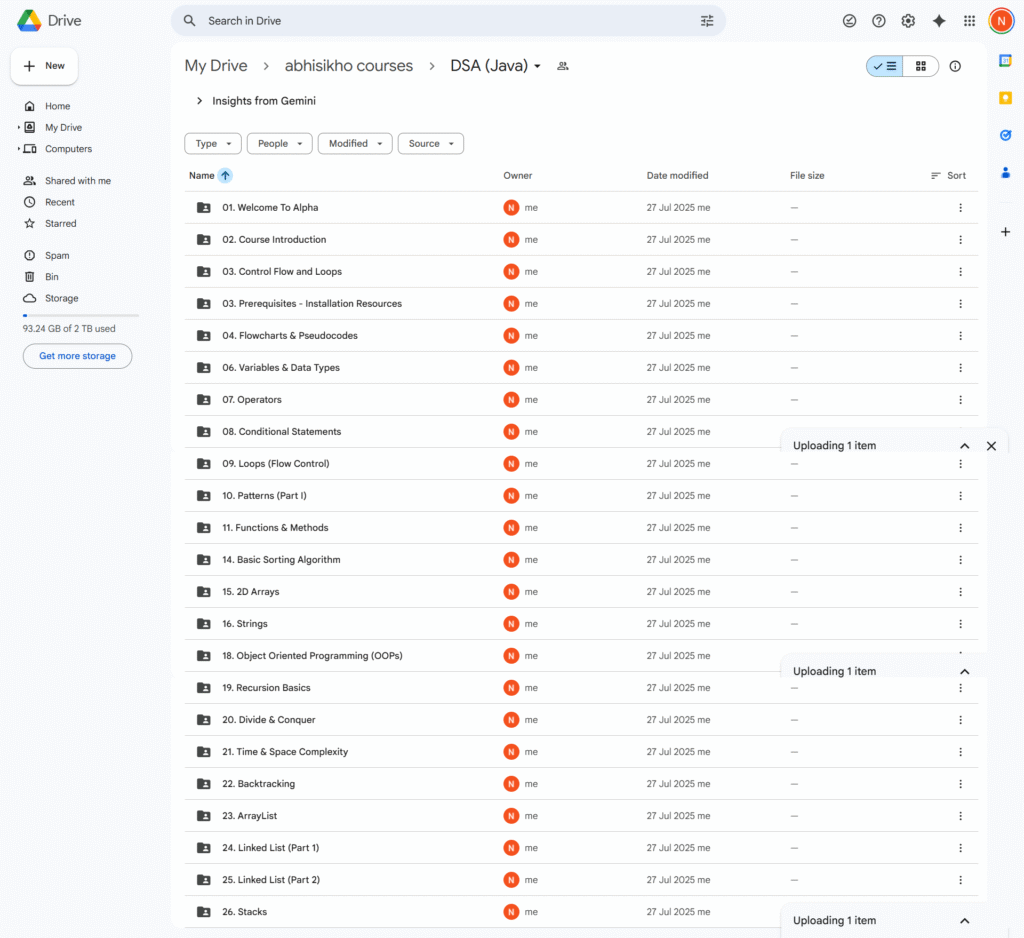Click the Help question mark icon
1024x938 pixels.
point(879,21)
